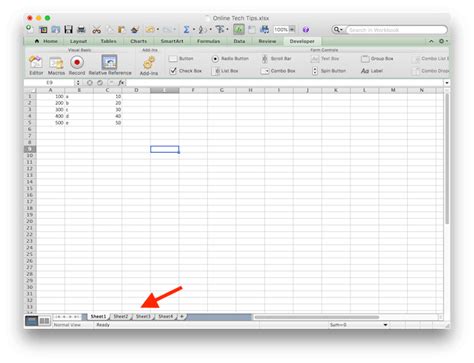Insert a Radio Button form control
The width and height of the screenshot is (474, 363).
point(230,59)
